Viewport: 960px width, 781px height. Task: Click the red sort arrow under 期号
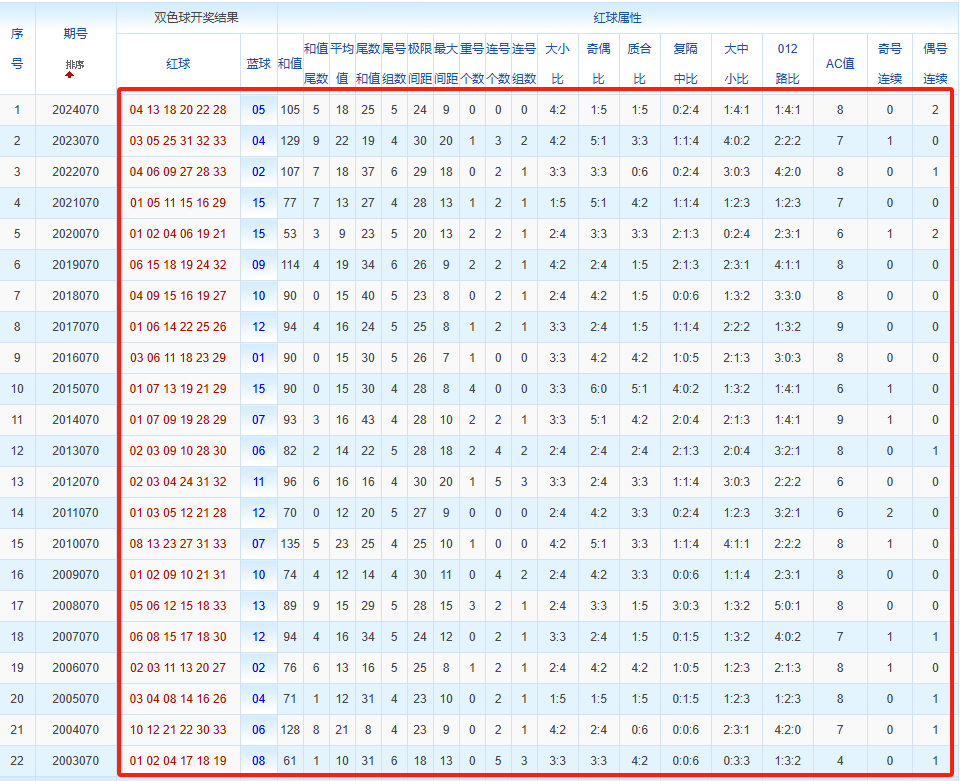pyautogui.click(x=70, y=75)
